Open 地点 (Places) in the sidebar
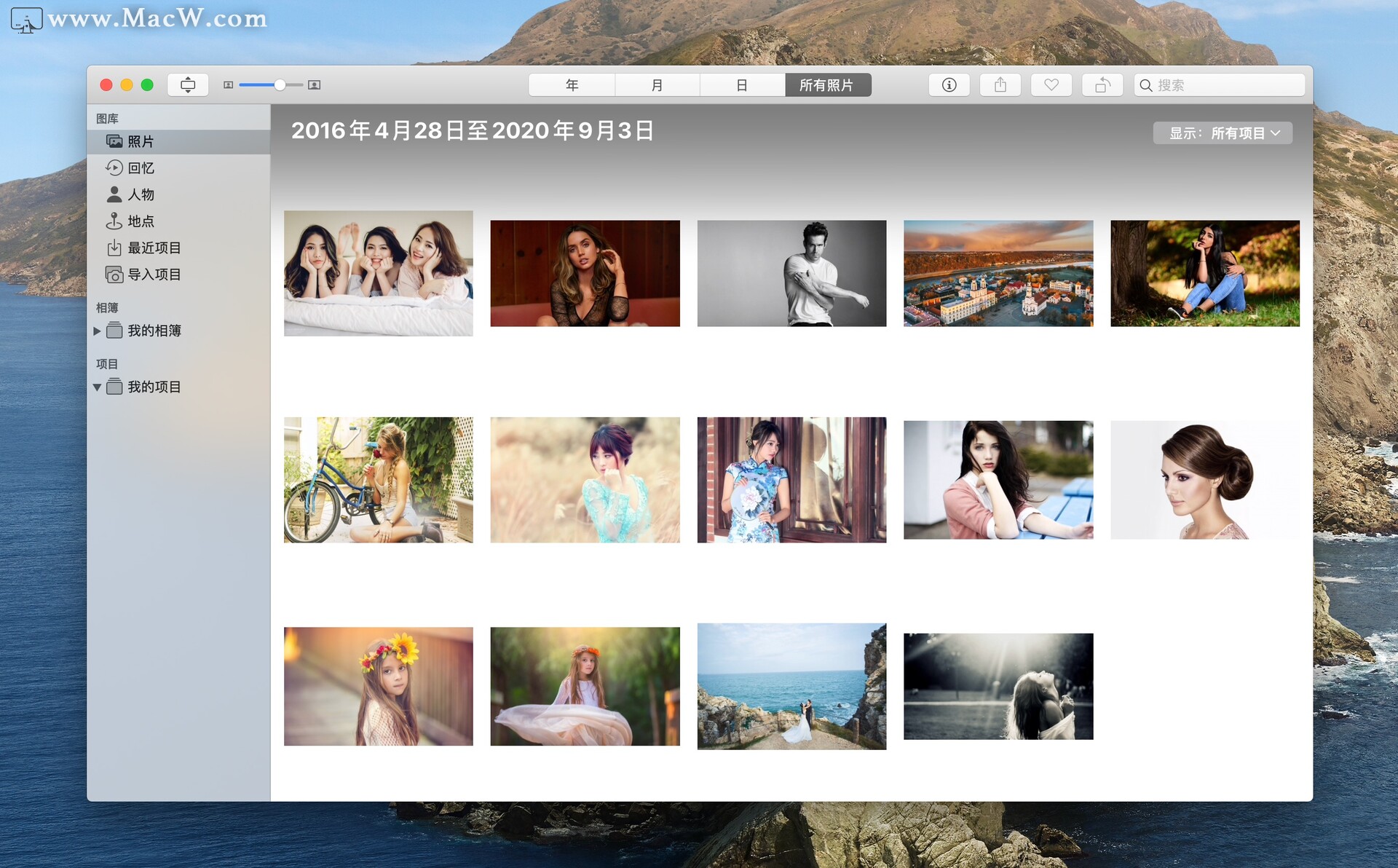This screenshot has height=868, width=1398. (141, 221)
